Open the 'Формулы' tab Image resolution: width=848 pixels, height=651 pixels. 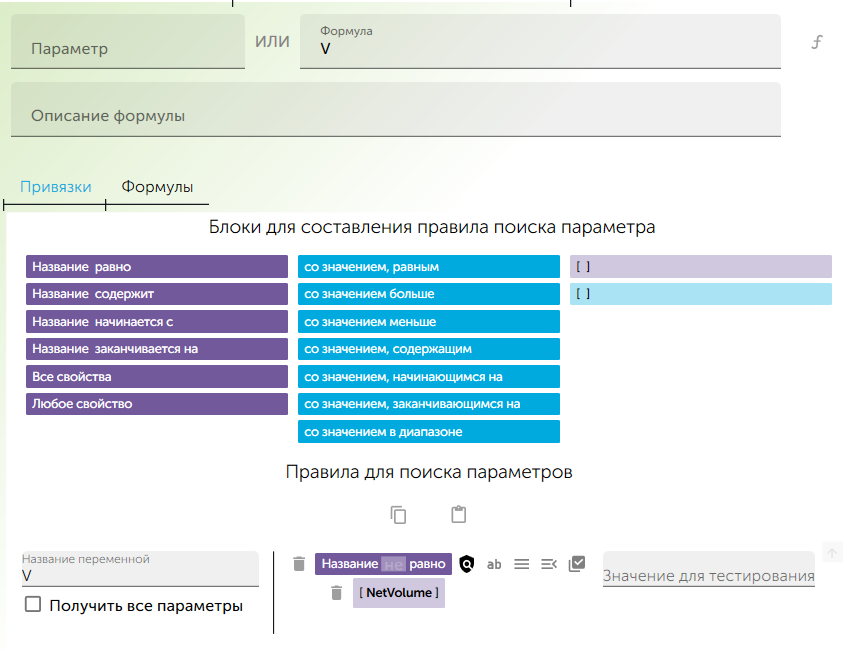[157, 187]
